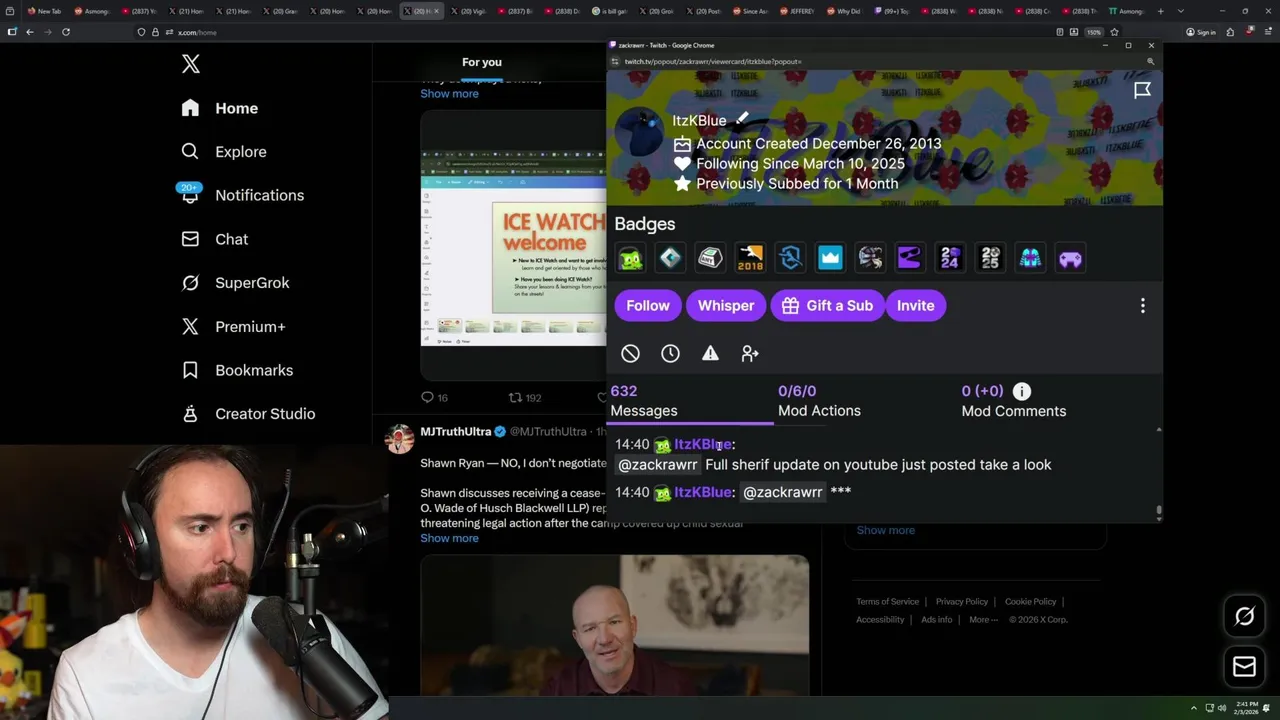Click the Grok floating button
Image resolution: width=1280 pixels, height=720 pixels.
coord(1244,617)
